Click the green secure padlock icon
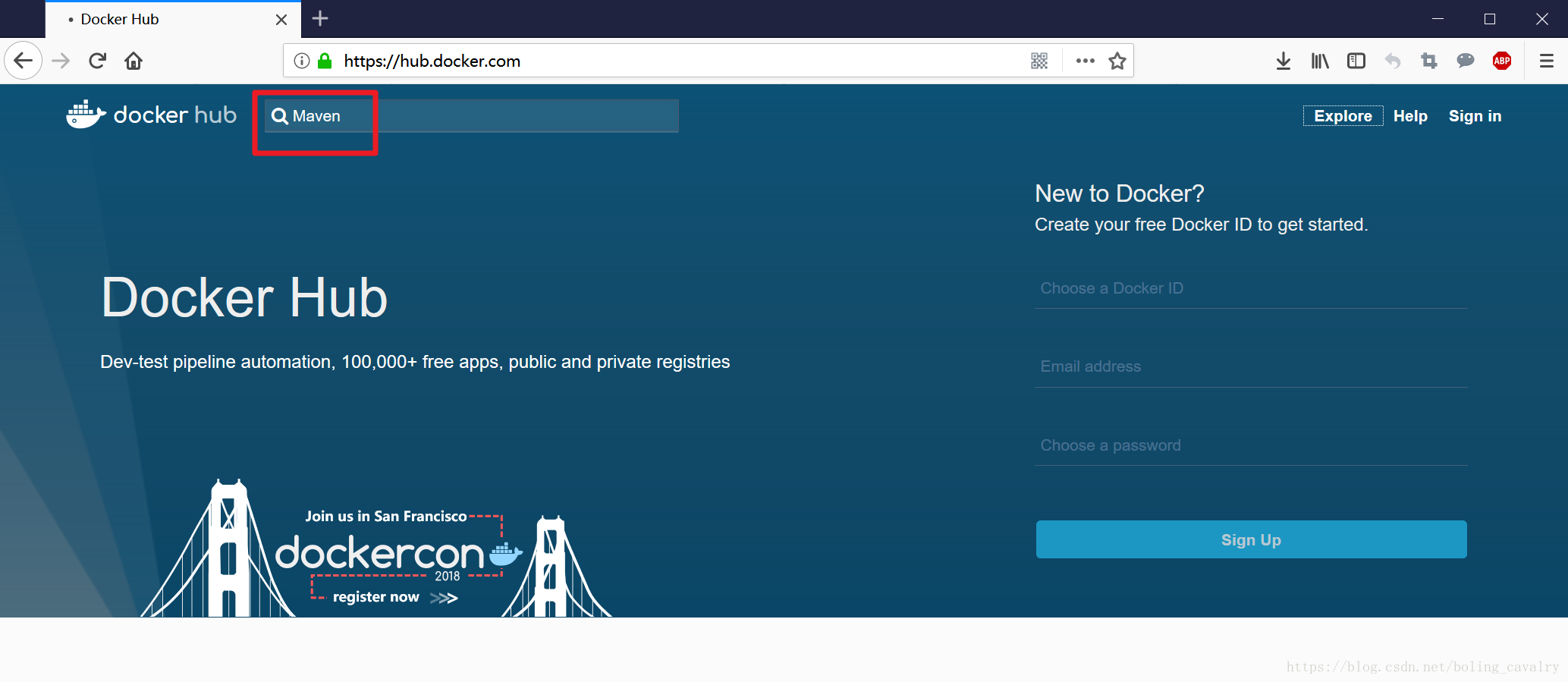Image resolution: width=1568 pixels, height=682 pixels. tap(325, 61)
